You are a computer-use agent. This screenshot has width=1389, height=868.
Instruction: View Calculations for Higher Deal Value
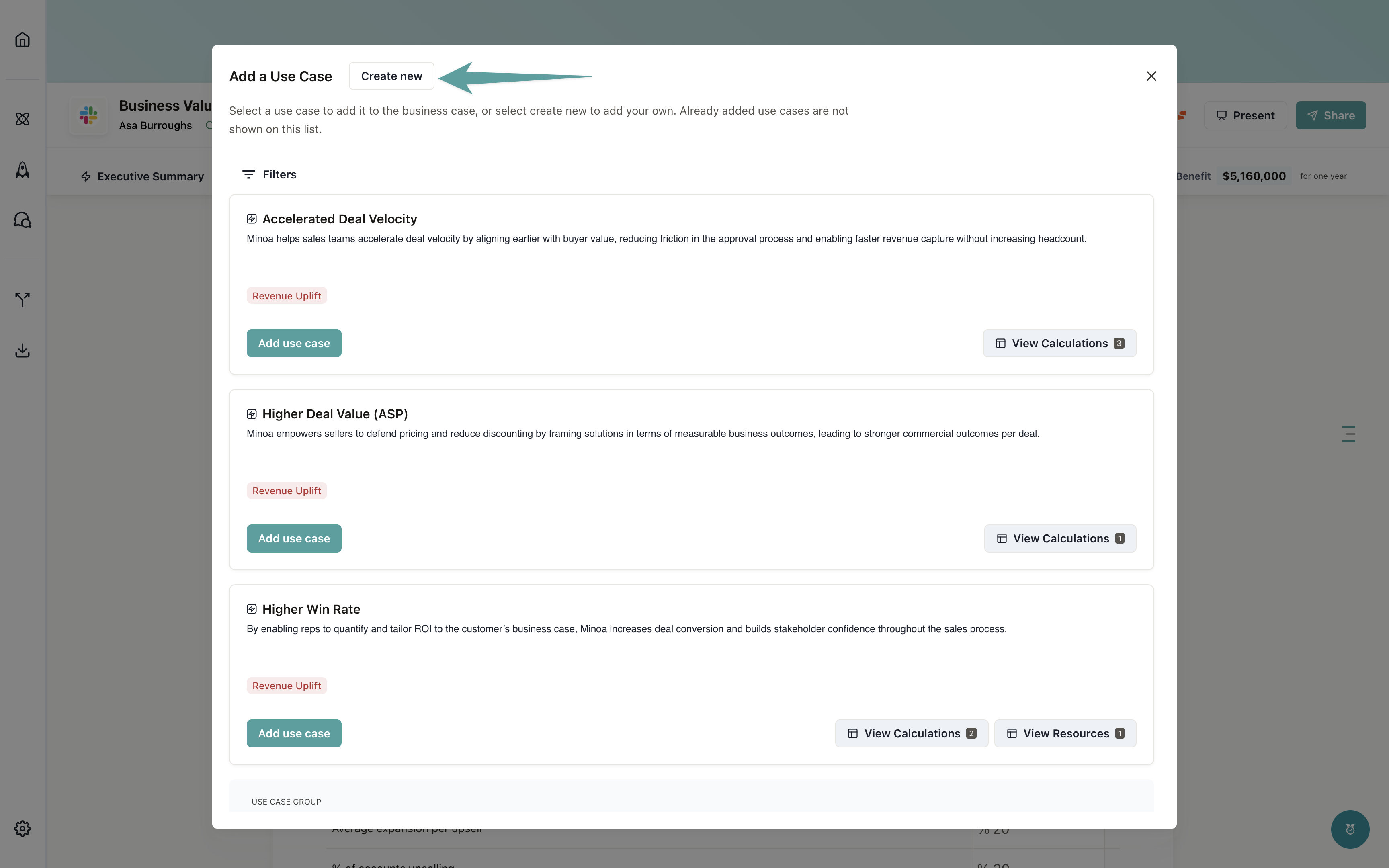click(1059, 538)
